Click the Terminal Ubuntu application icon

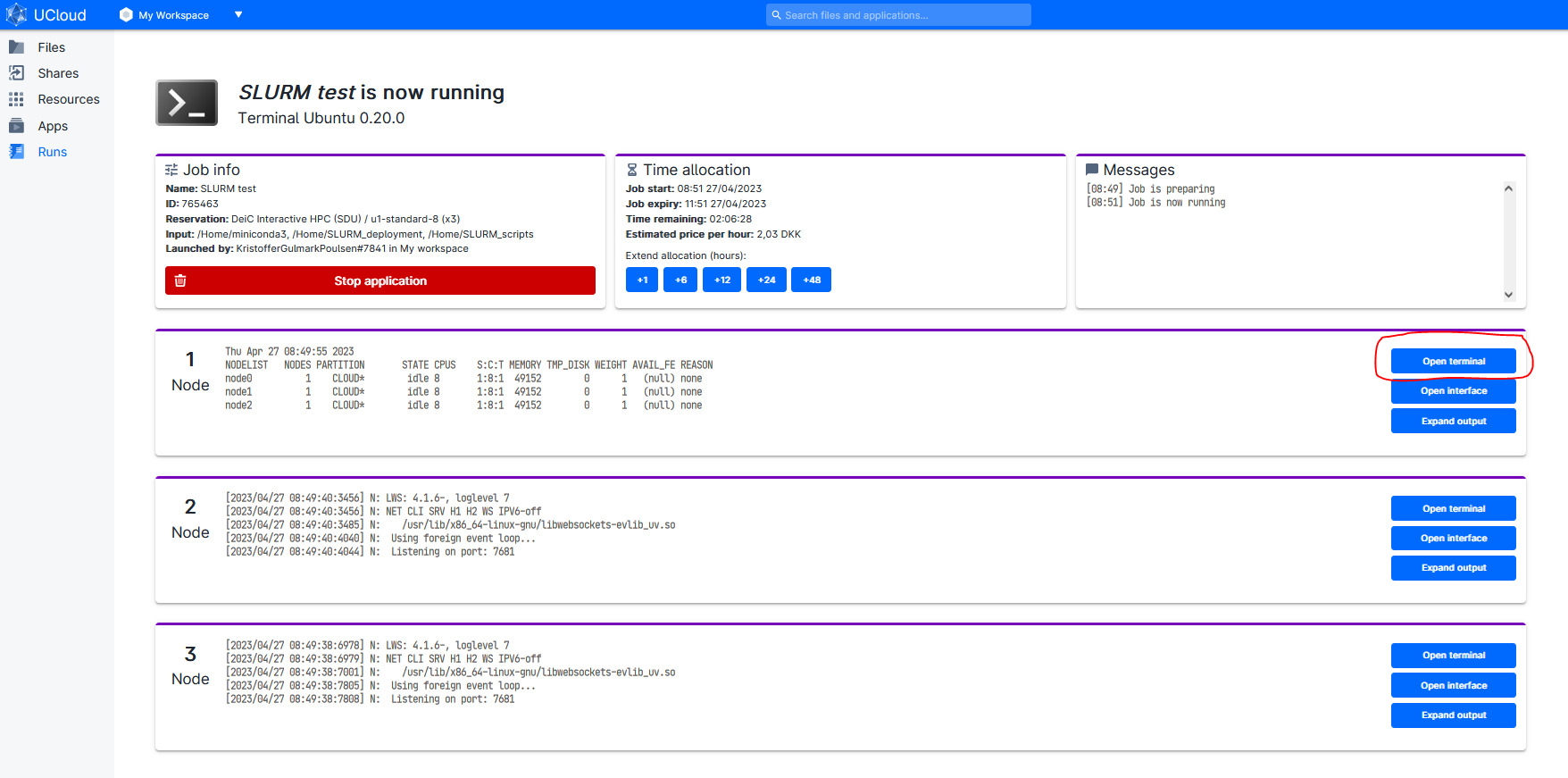click(x=187, y=103)
